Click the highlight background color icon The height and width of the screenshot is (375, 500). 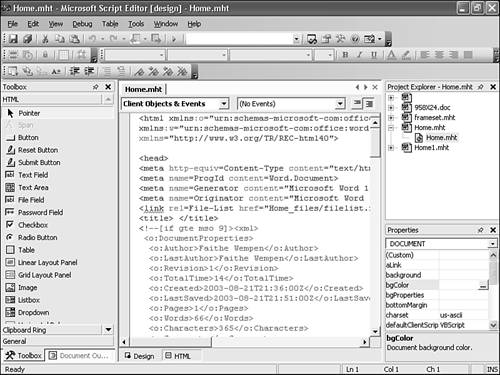pyautogui.click(x=406, y=55)
